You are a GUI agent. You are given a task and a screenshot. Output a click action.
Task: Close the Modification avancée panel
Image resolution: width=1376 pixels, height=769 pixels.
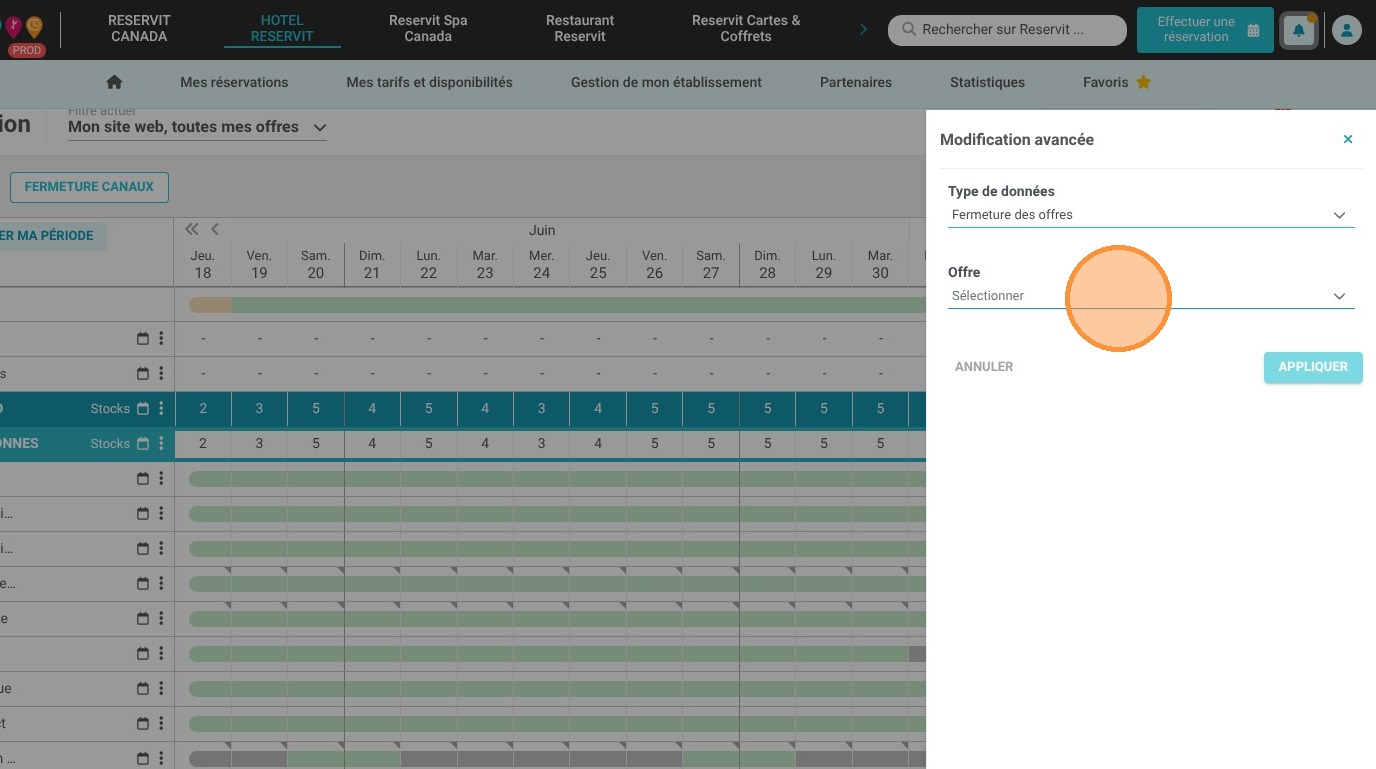point(1348,139)
